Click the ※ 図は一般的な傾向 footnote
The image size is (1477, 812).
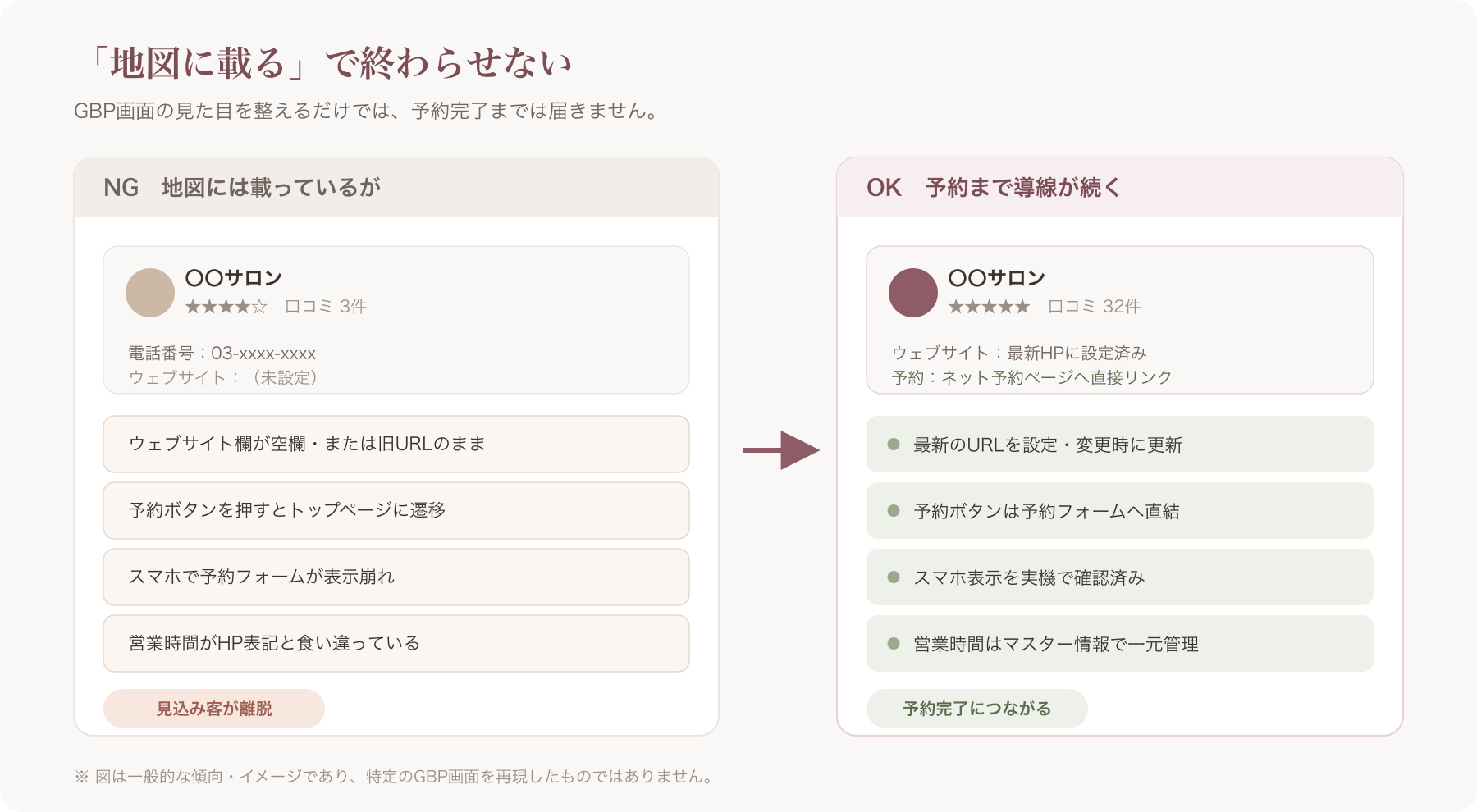tap(396, 776)
